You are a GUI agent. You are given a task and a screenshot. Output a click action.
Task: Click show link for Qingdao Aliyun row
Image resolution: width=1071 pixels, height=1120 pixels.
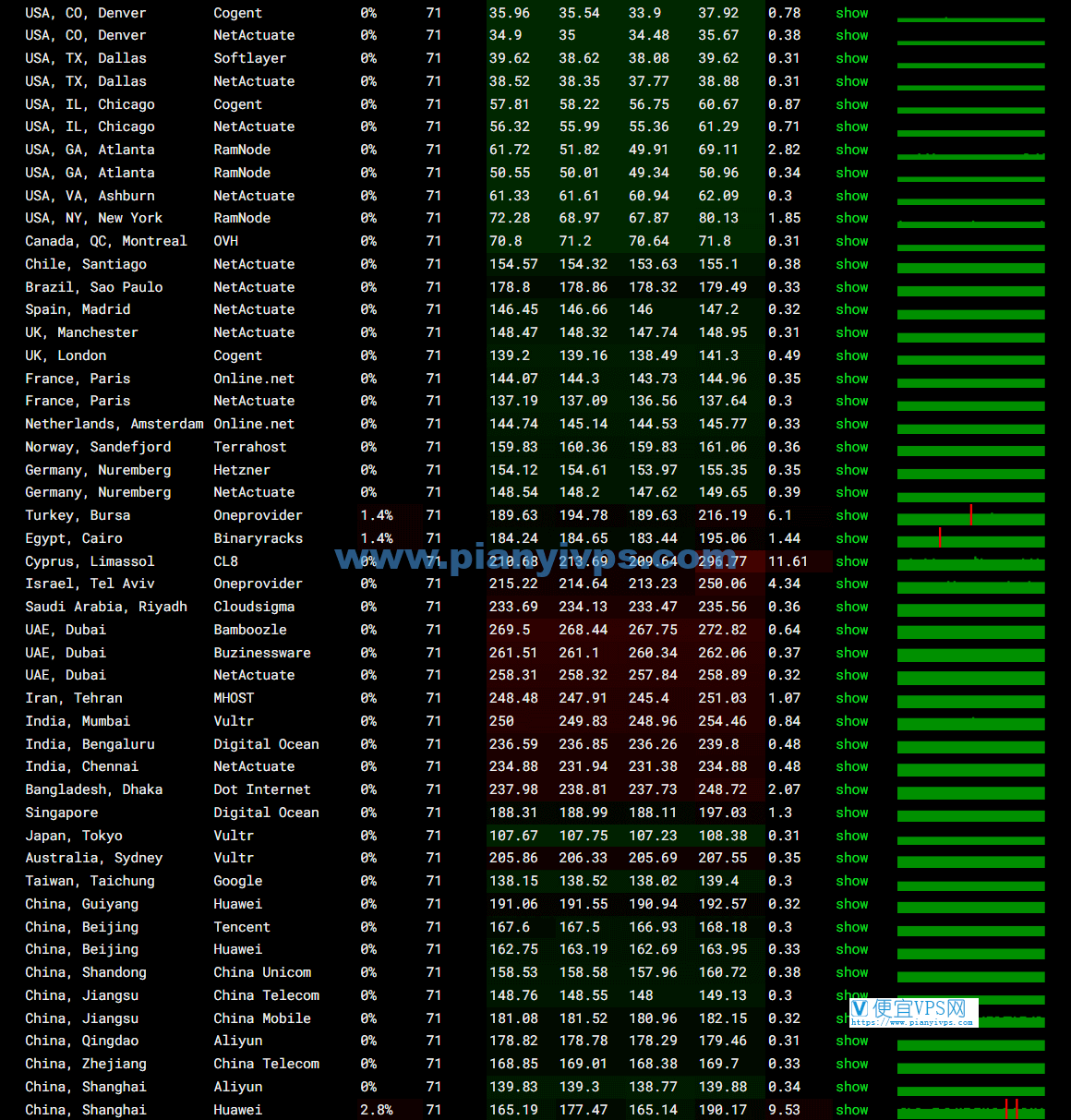pos(851,1041)
